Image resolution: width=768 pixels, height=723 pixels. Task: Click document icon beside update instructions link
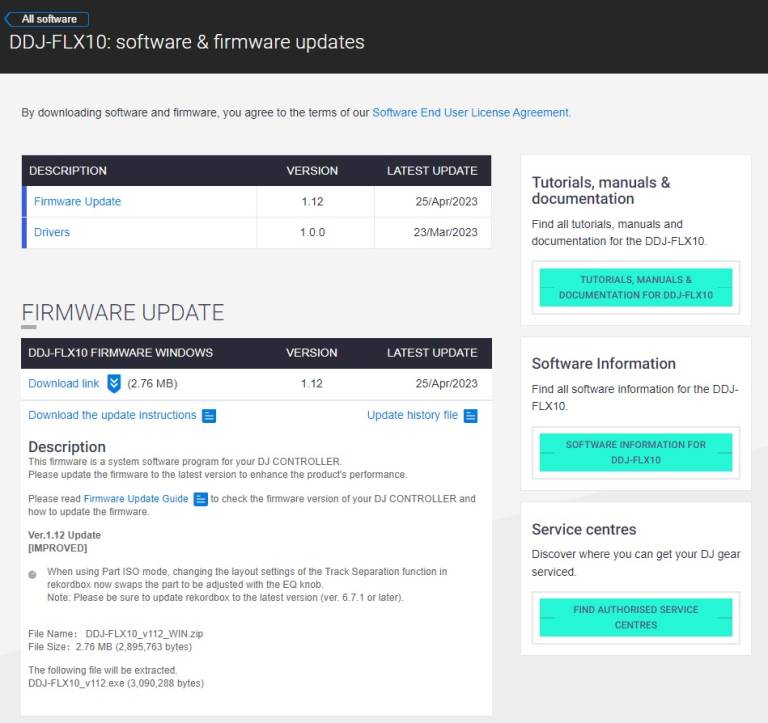[209, 416]
